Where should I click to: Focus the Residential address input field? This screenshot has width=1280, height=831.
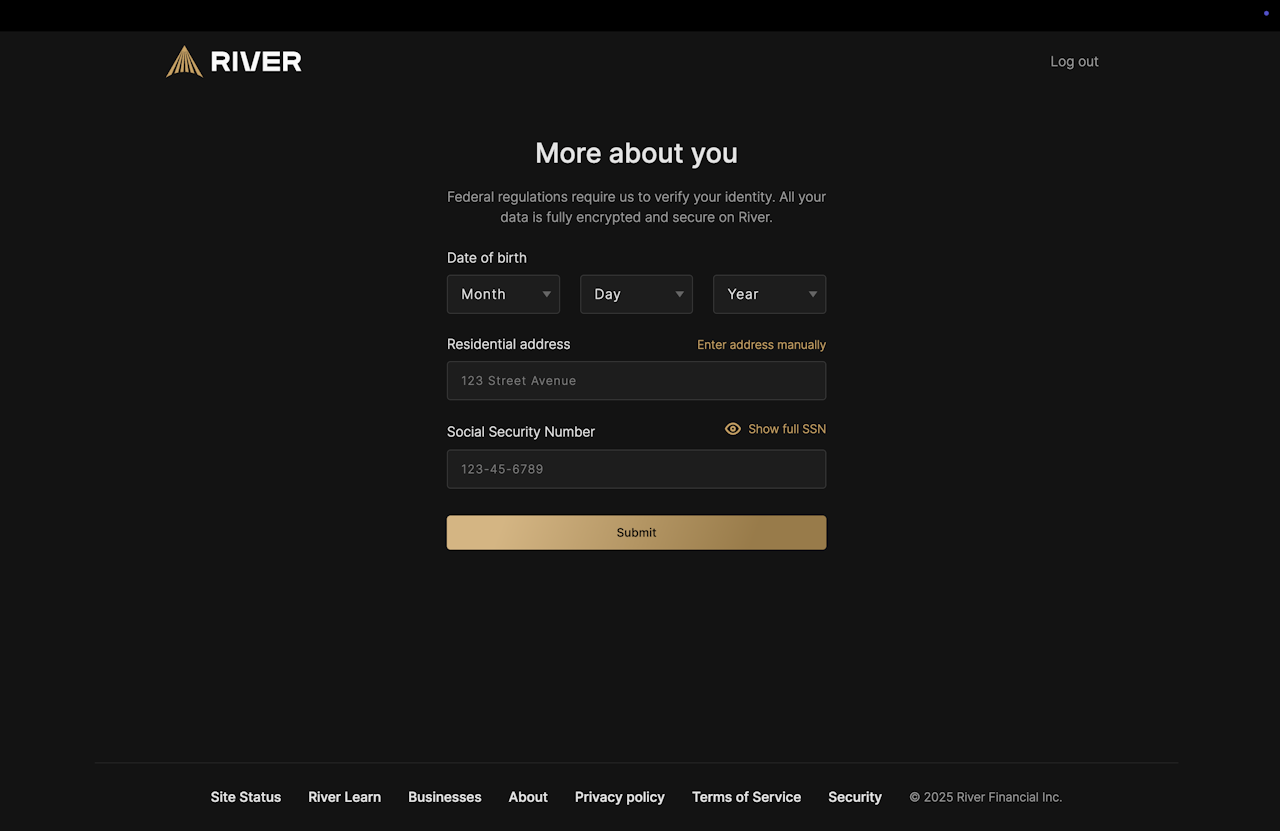636,381
